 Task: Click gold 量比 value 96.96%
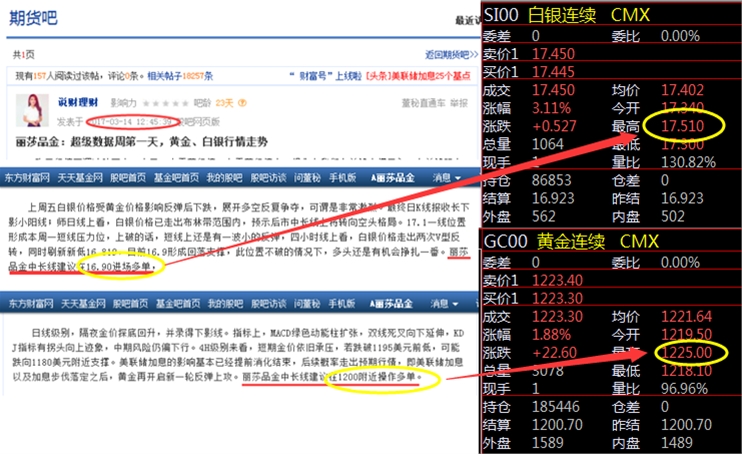pos(684,389)
